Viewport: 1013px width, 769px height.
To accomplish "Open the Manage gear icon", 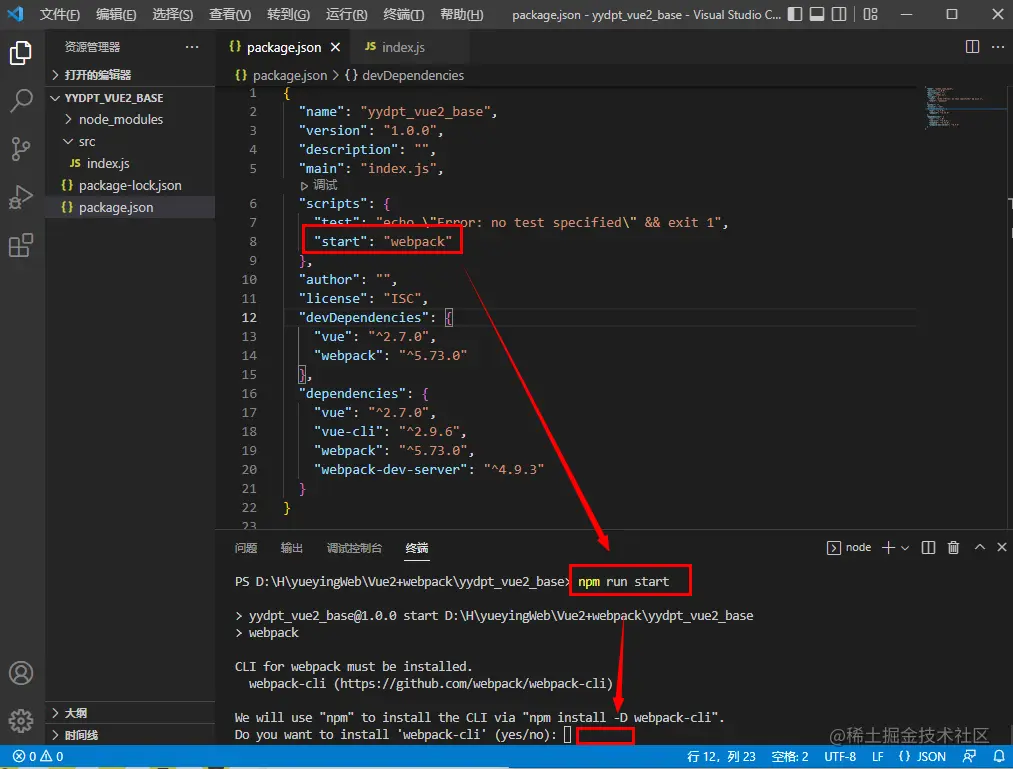I will click(21, 720).
